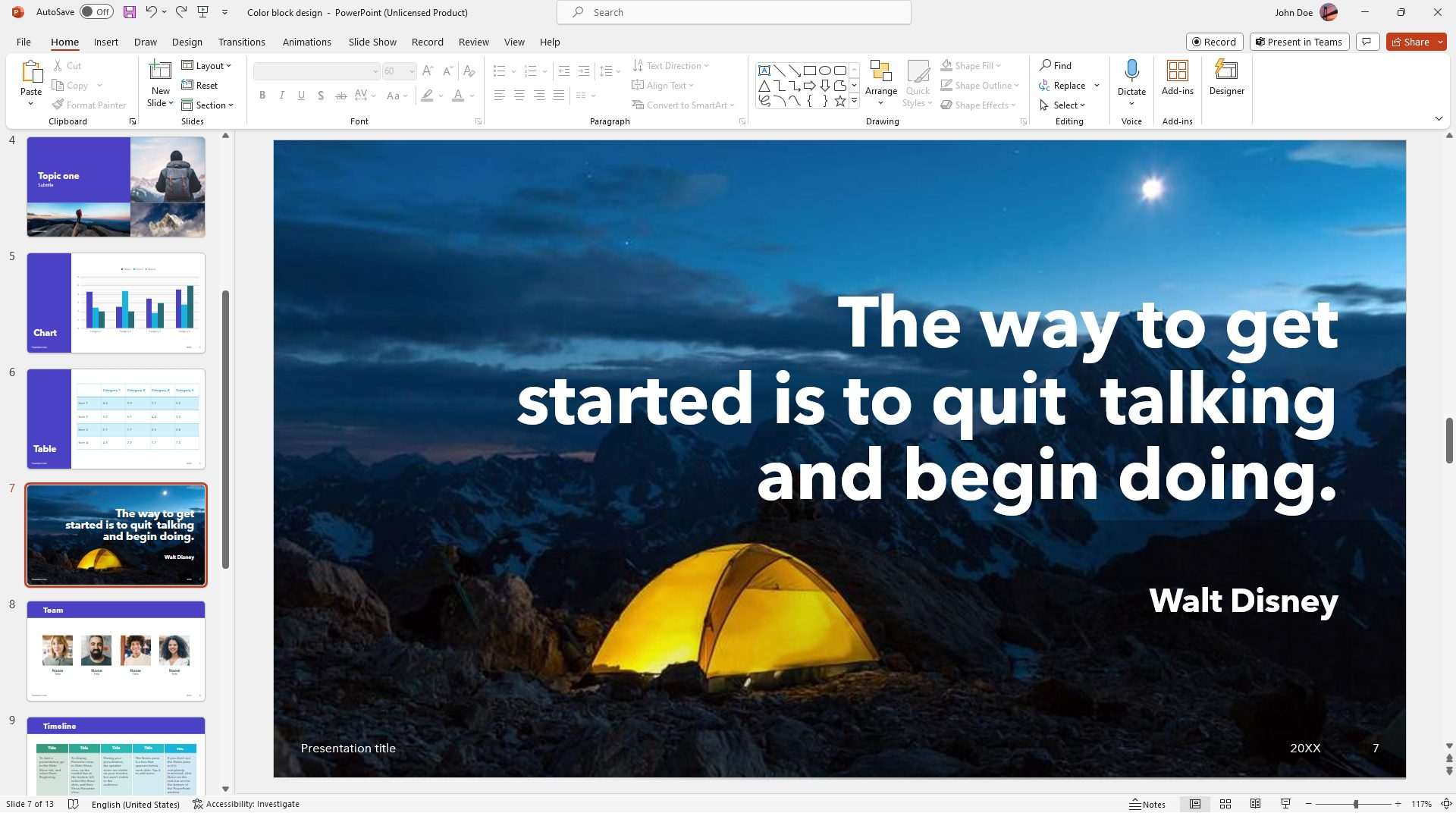Open font size dropdown
1456x813 pixels.
click(412, 71)
